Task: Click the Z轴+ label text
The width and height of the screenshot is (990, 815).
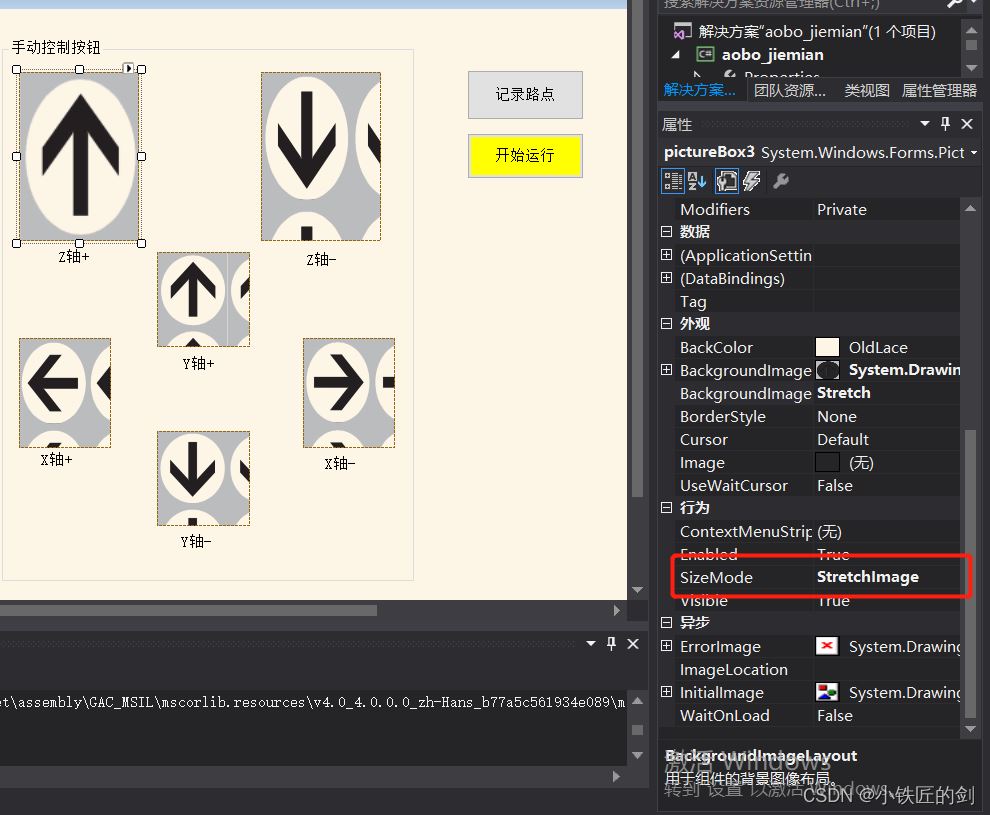Action: point(74,256)
